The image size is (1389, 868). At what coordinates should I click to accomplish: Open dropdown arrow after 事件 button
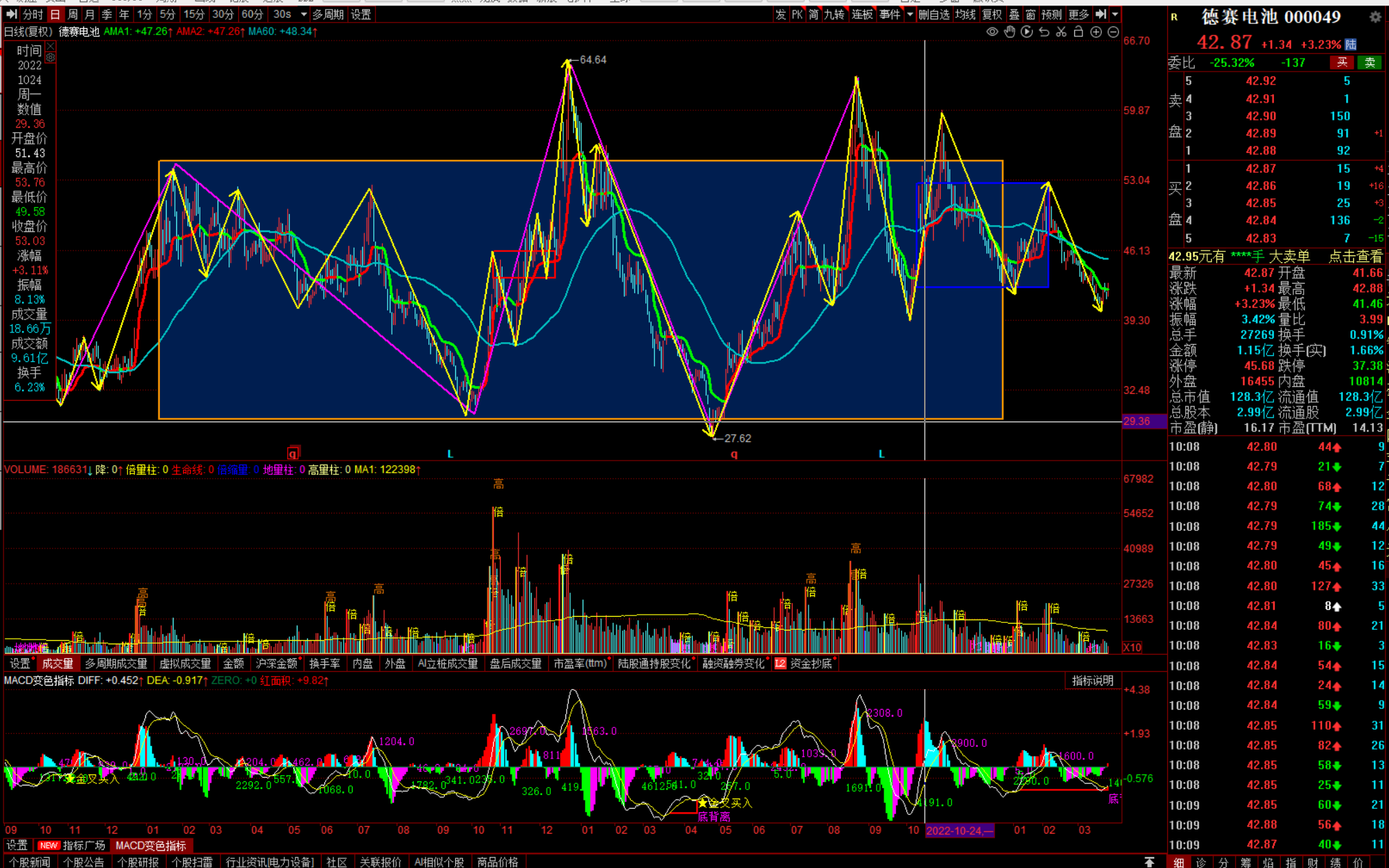click(x=910, y=14)
